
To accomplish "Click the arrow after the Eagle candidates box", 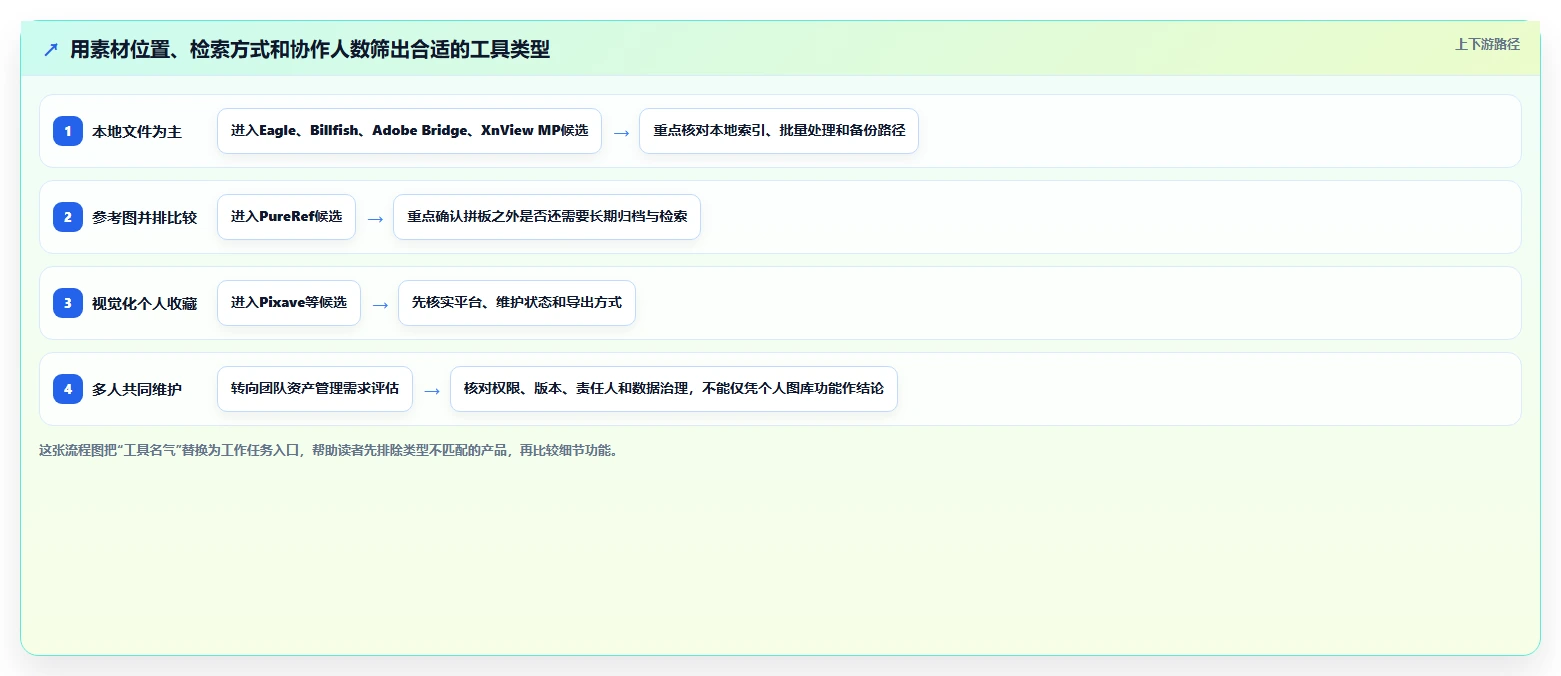I will (621, 132).
